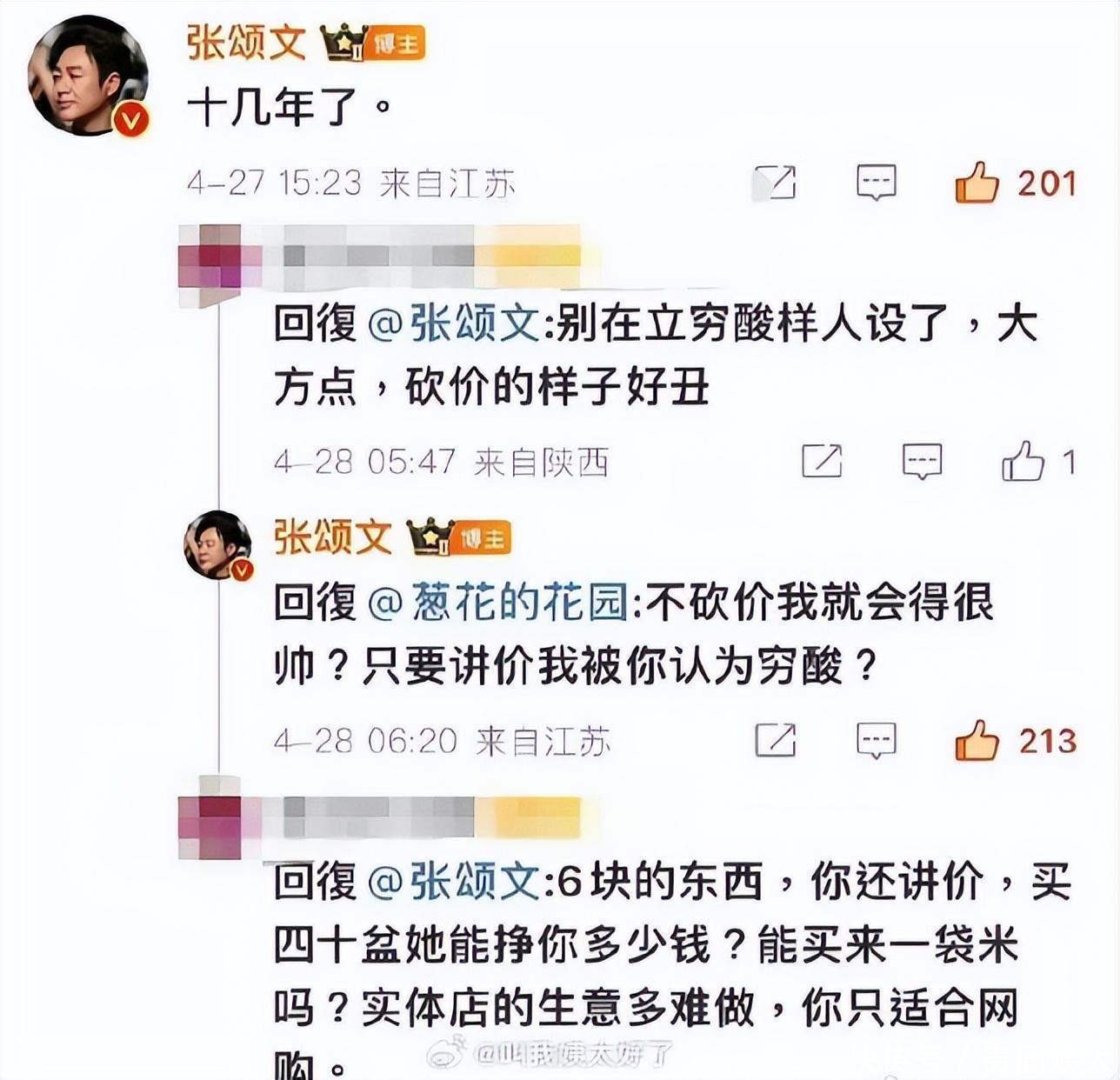Like the top comment with 201 likes
The image size is (1120, 1080).
click(977, 183)
